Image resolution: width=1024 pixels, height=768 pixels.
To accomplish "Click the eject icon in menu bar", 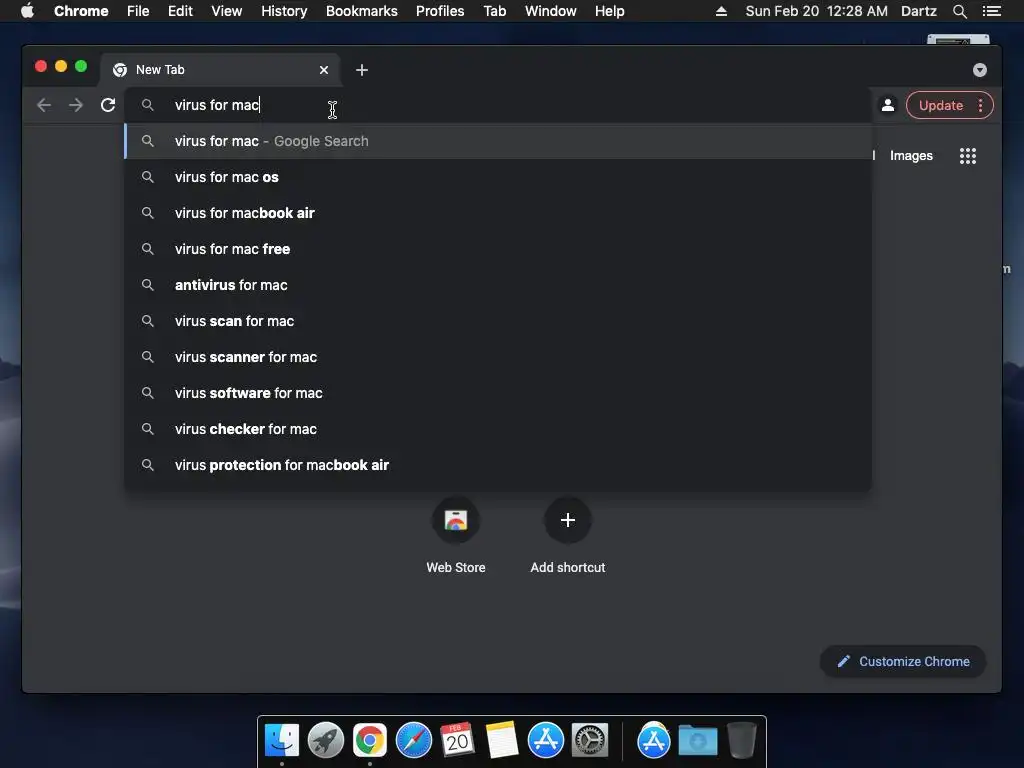I will (721, 11).
